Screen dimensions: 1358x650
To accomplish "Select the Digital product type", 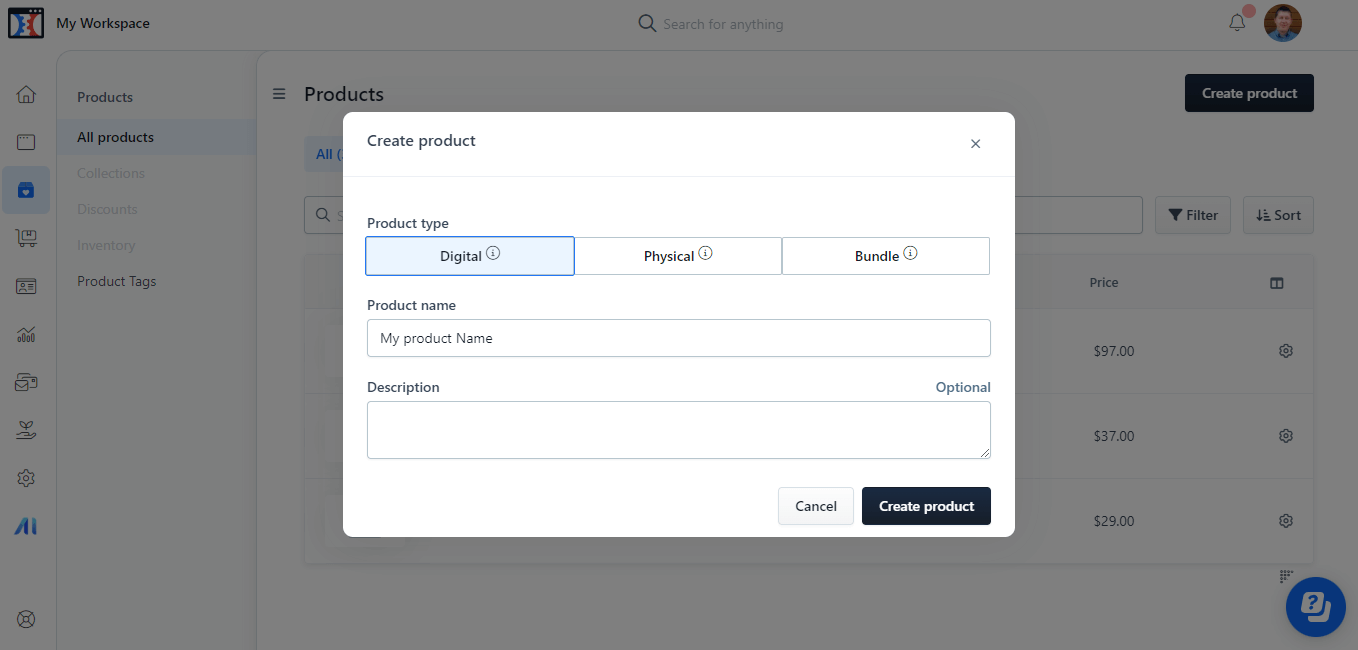I will pos(470,255).
